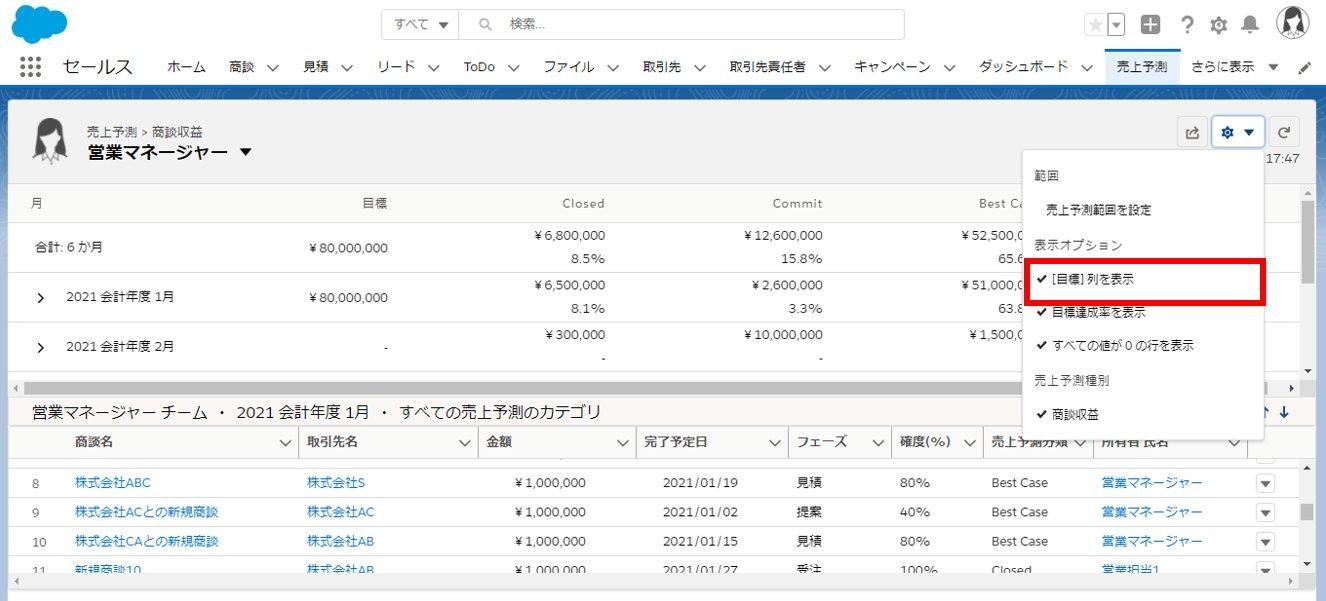Click the forecast share icon button
Screen dimensions: 1326x601
click(1192, 132)
